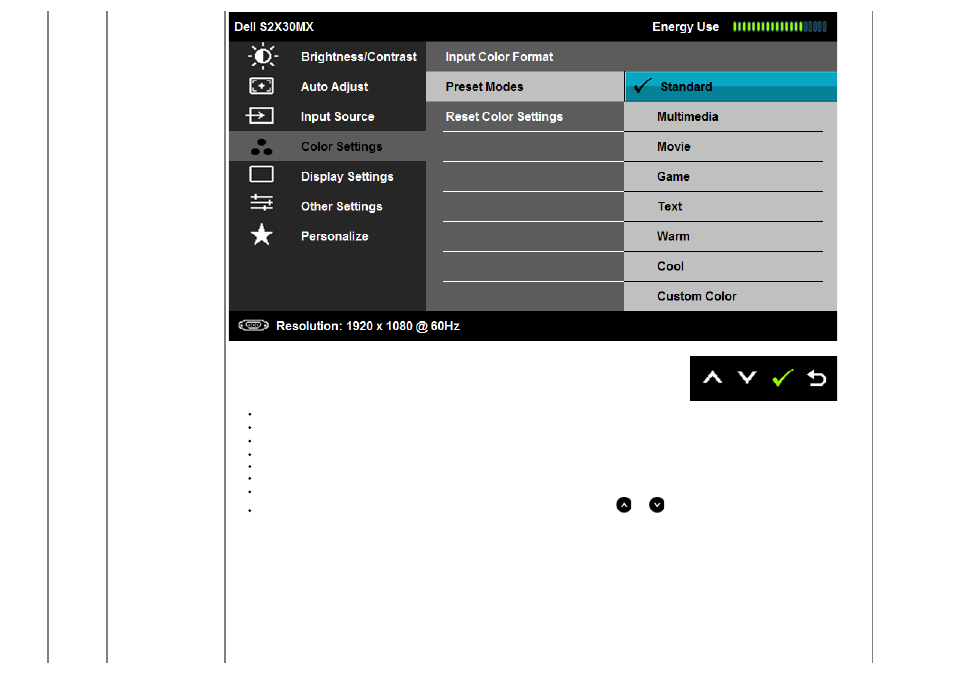Click the Energy Use meter bar

tap(779, 26)
